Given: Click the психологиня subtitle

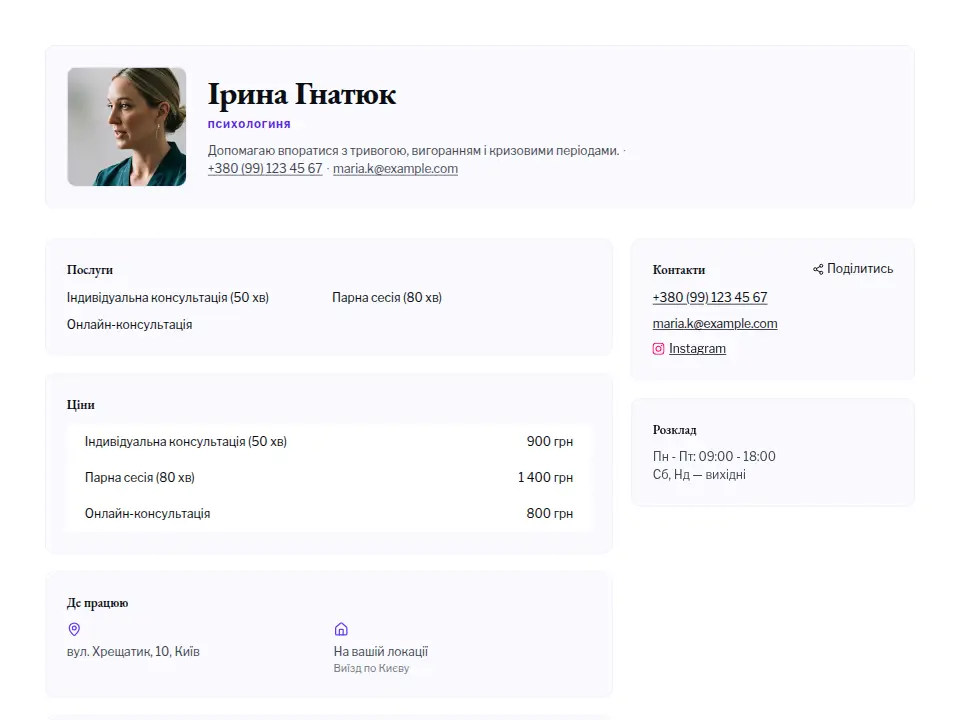Looking at the screenshot, I should pyautogui.click(x=249, y=124).
